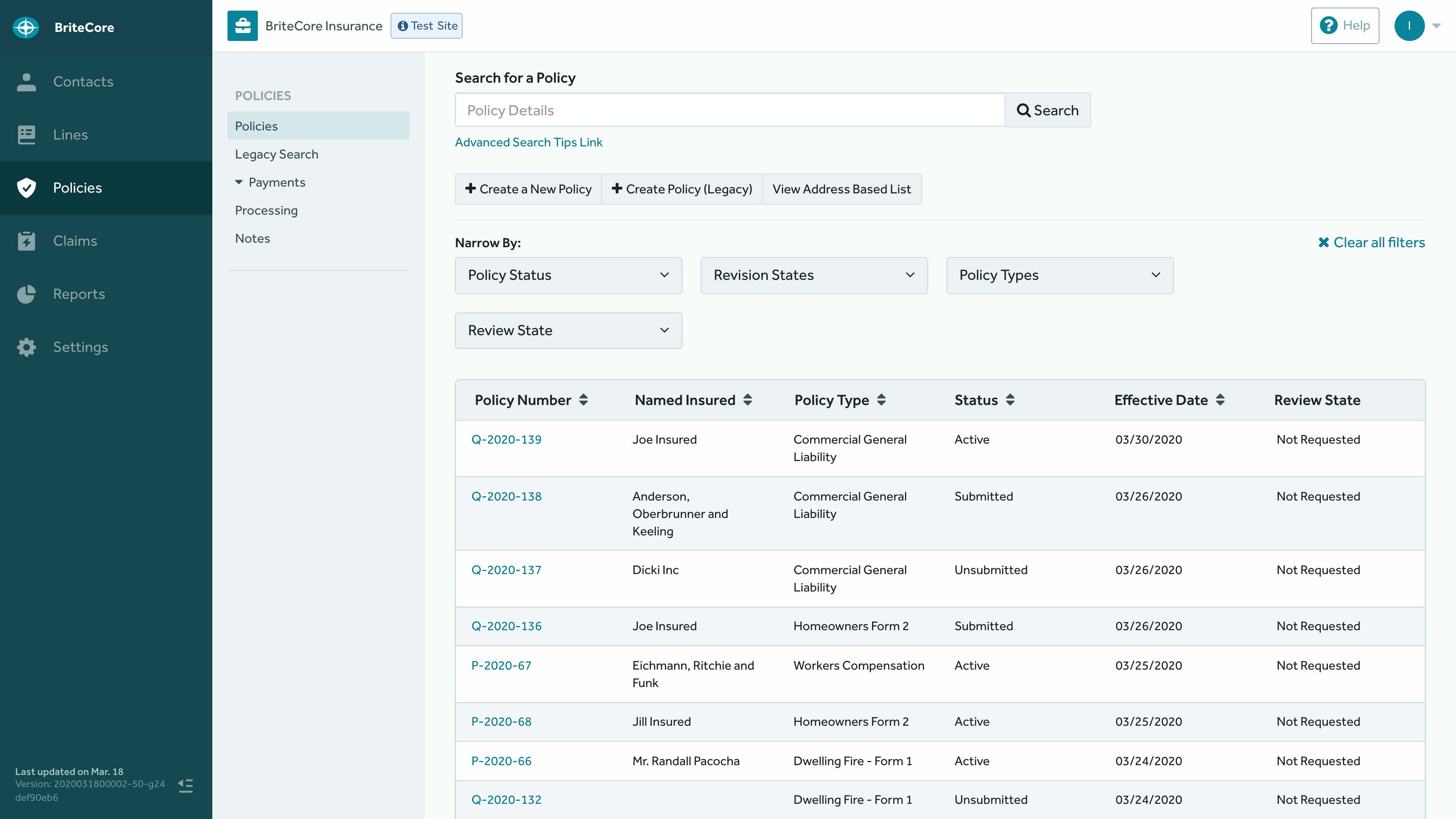Open policy Q-2020-139
The width and height of the screenshot is (1456, 819).
click(506, 440)
